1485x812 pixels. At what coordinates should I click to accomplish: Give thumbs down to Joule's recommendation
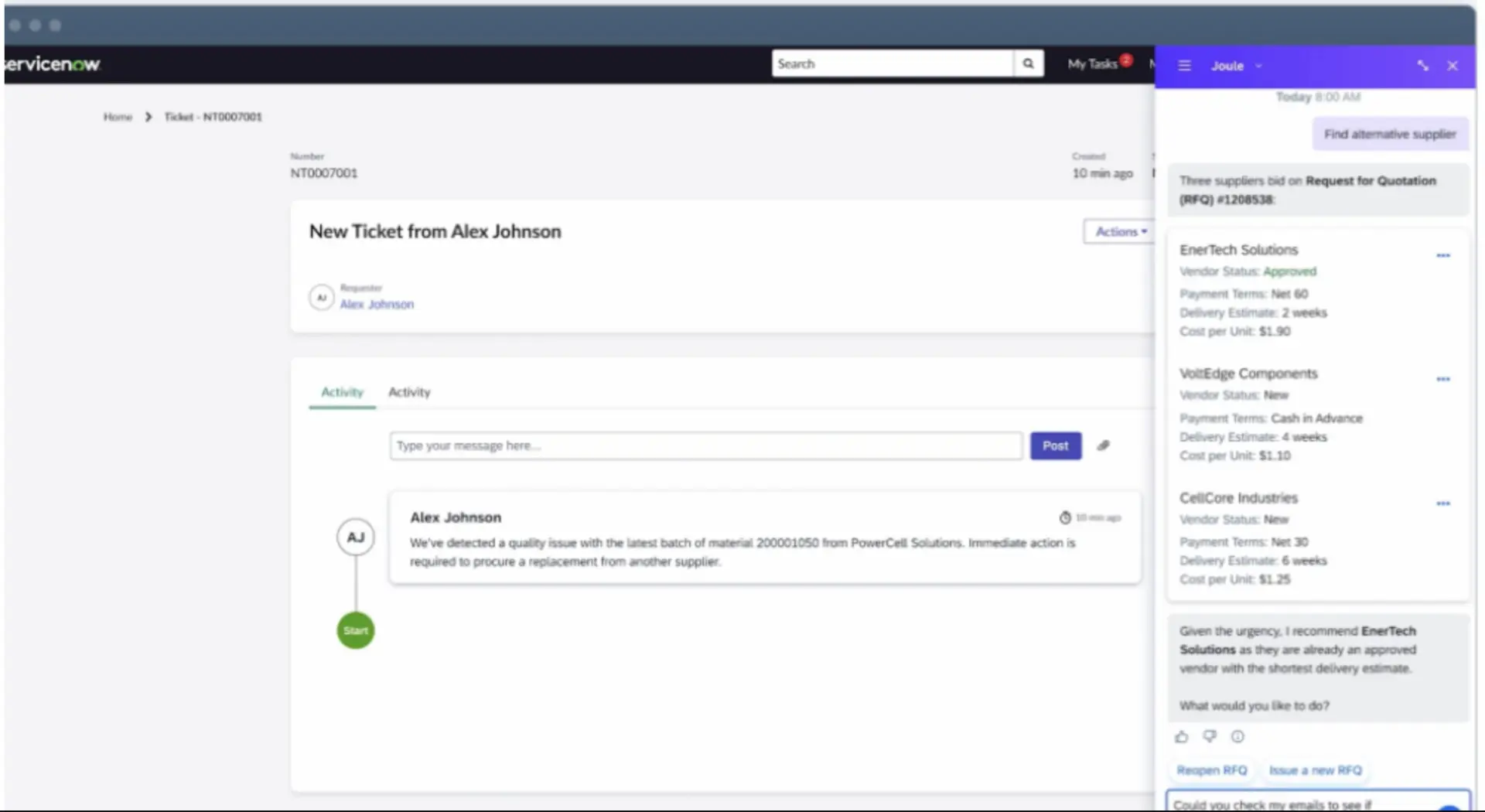click(x=1210, y=737)
